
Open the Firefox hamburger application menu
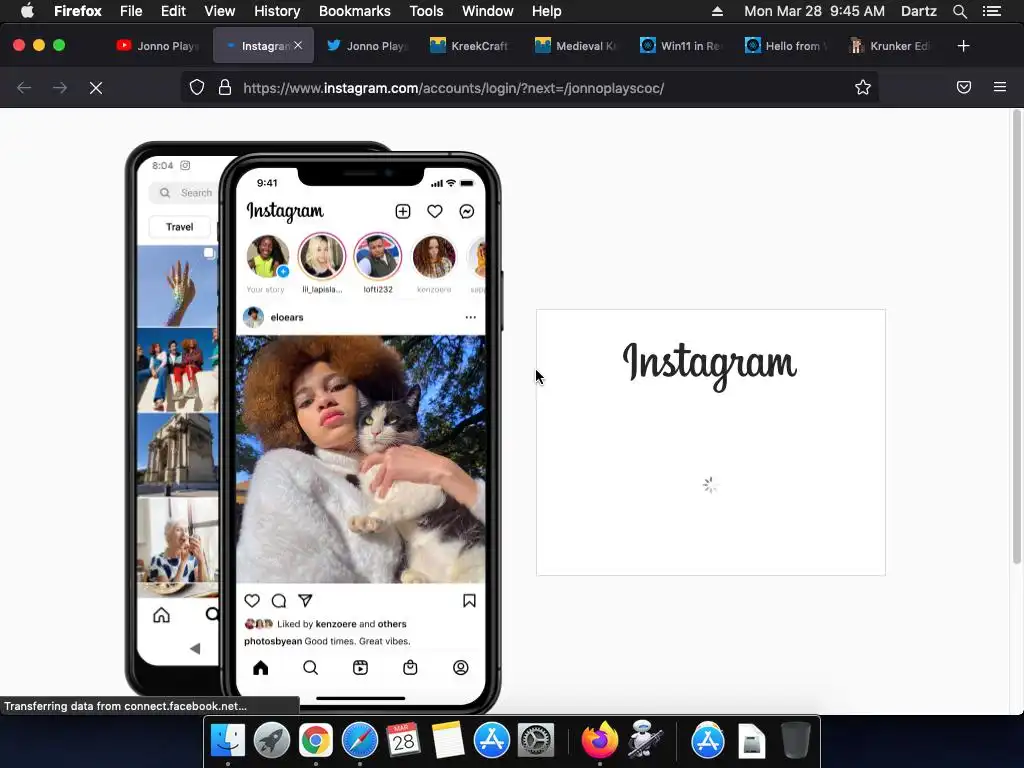[x=1000, y=87]
